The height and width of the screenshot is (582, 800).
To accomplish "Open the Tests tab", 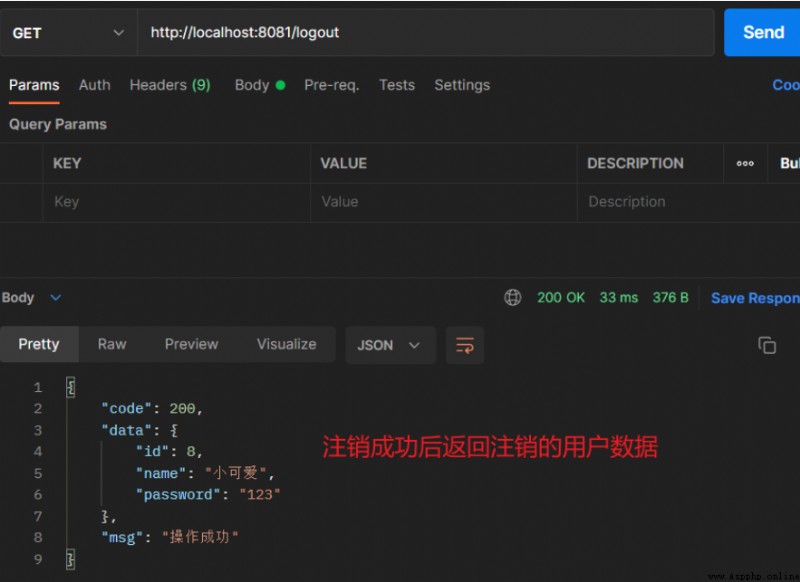I will click(396, 85).
